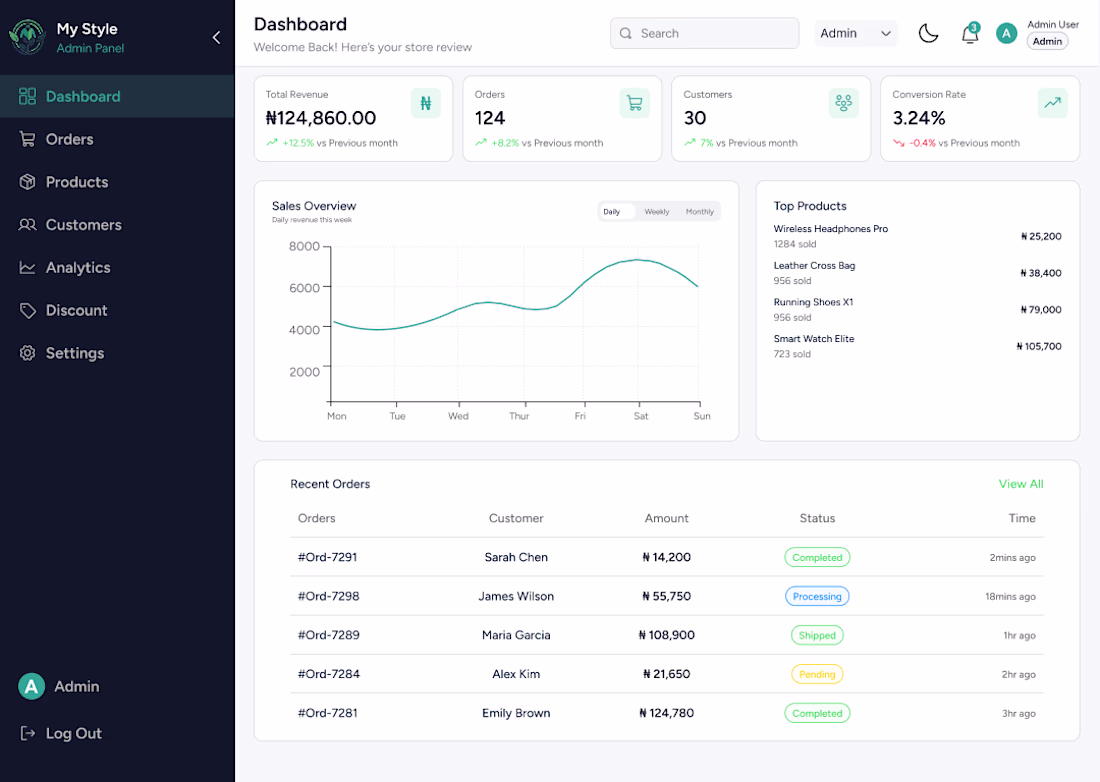Open the Discount menu item
Screen dimensions: 1100x782
(76, 310)
